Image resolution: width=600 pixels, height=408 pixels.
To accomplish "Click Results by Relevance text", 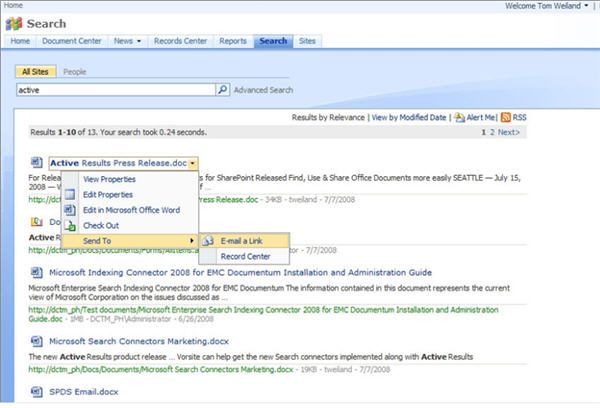I will click(x=328, y=118).
